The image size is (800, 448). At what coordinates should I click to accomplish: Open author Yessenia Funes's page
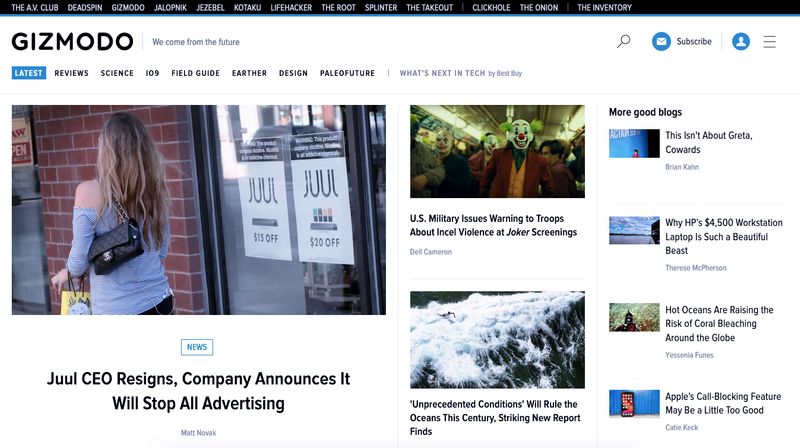(x=689, y=355)
